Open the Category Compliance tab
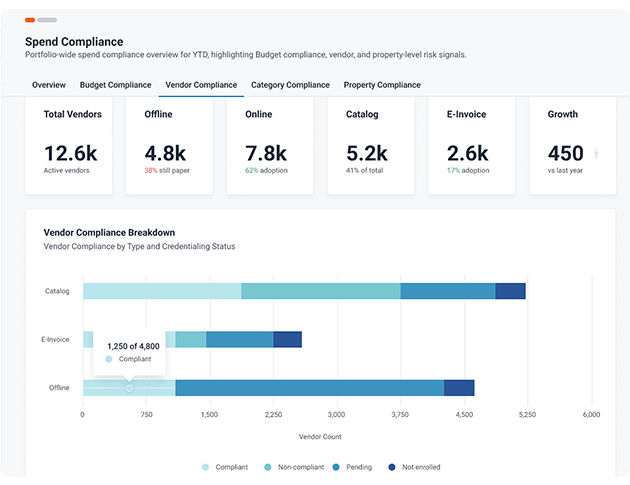This screenshot has width=630, height=485. pyautogui.click(x=290, y=85)
